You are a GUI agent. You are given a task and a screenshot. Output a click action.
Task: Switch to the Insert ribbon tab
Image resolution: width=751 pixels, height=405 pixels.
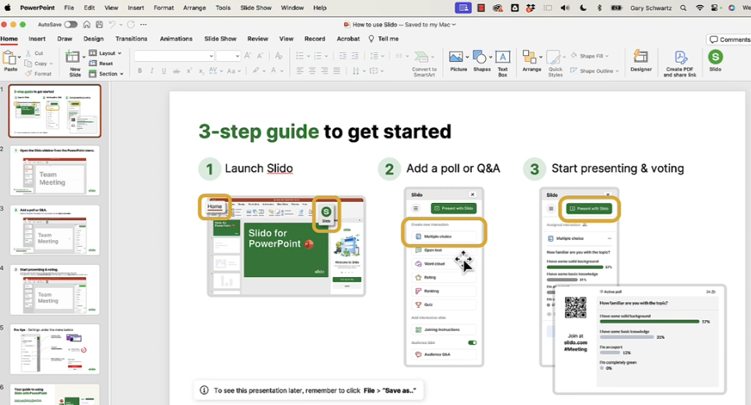tap(37, 39)
